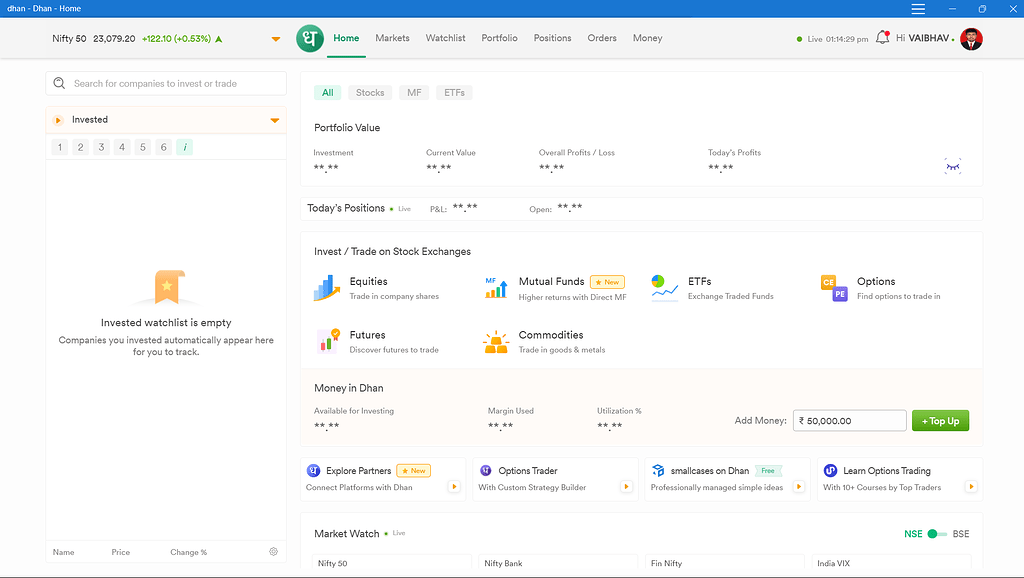Open Learn Options Trading with its arrow button
Viewport: 1024px width, 578px height.
click(971, 487)
